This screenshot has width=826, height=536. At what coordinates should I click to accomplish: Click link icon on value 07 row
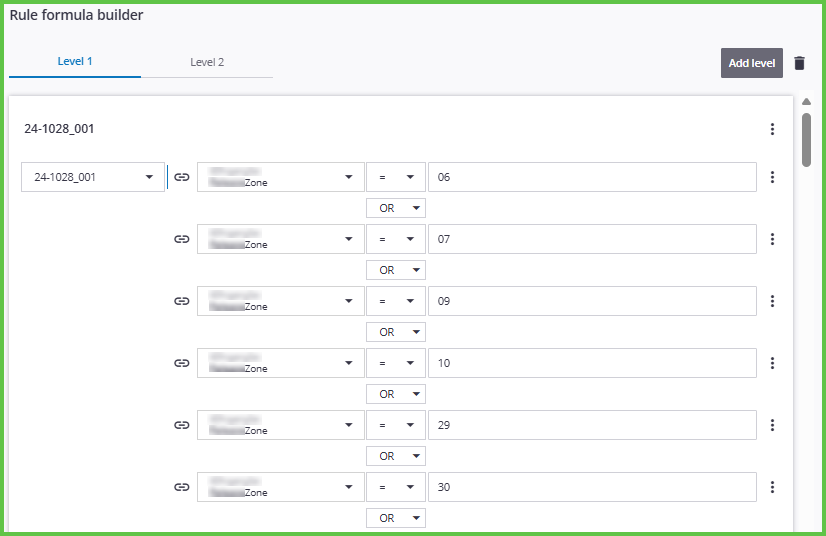click(181, 239)
